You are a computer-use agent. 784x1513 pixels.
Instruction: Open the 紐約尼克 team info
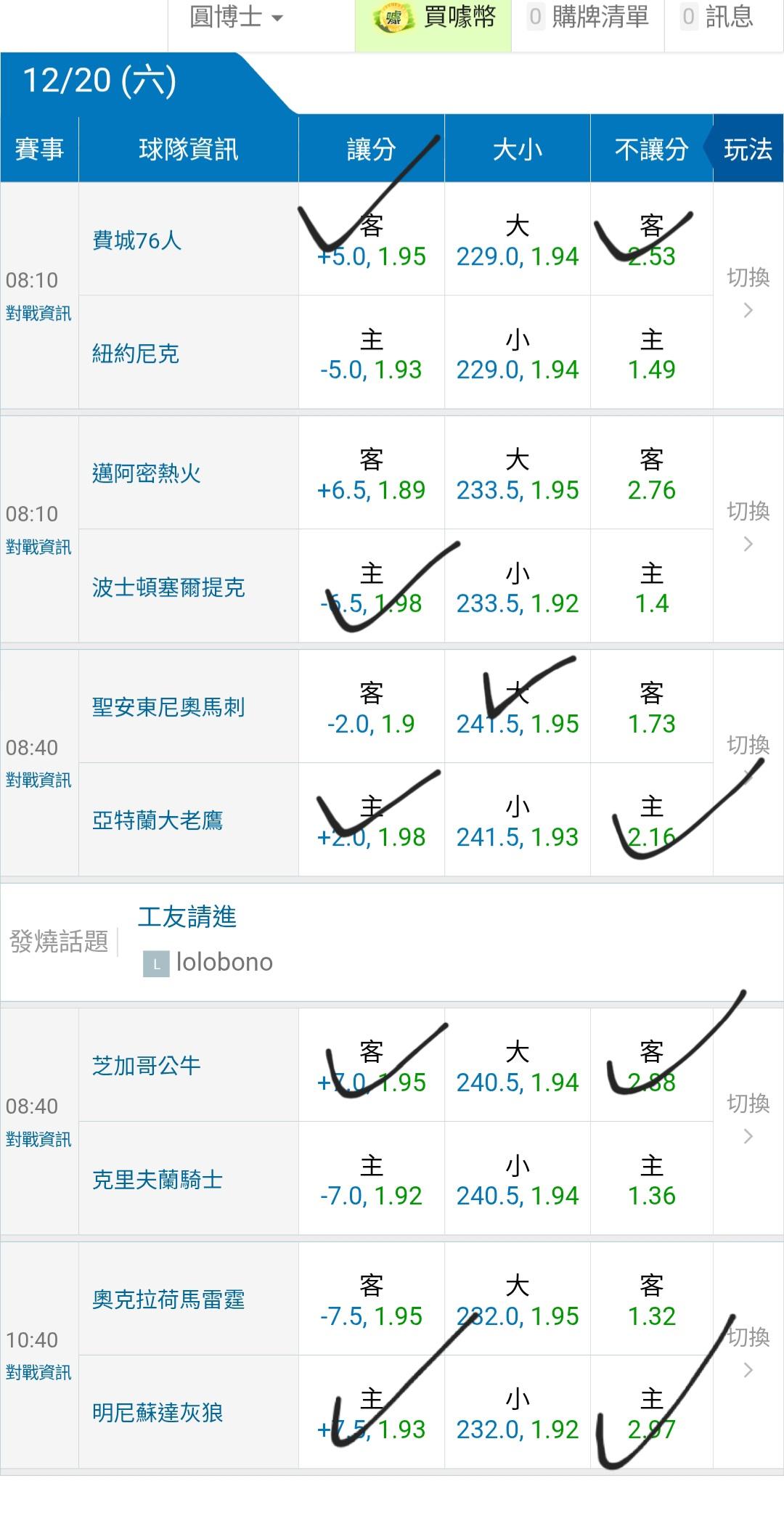pyautogui.click(x=136, y=354)
